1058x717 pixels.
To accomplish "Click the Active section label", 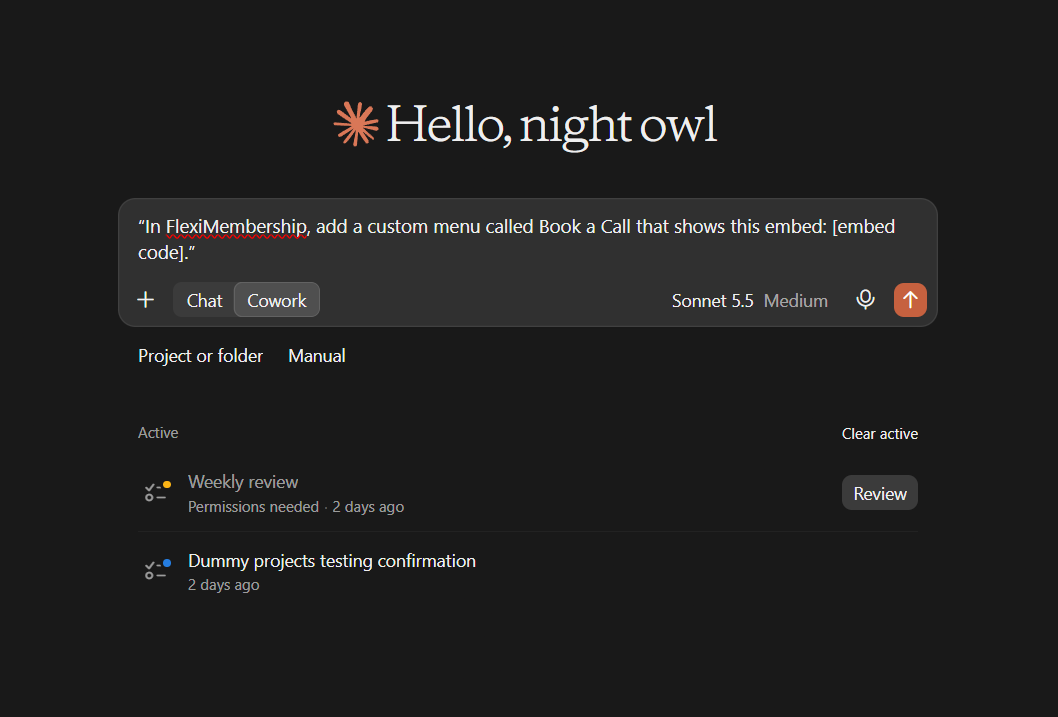I will tap(158, 433).
